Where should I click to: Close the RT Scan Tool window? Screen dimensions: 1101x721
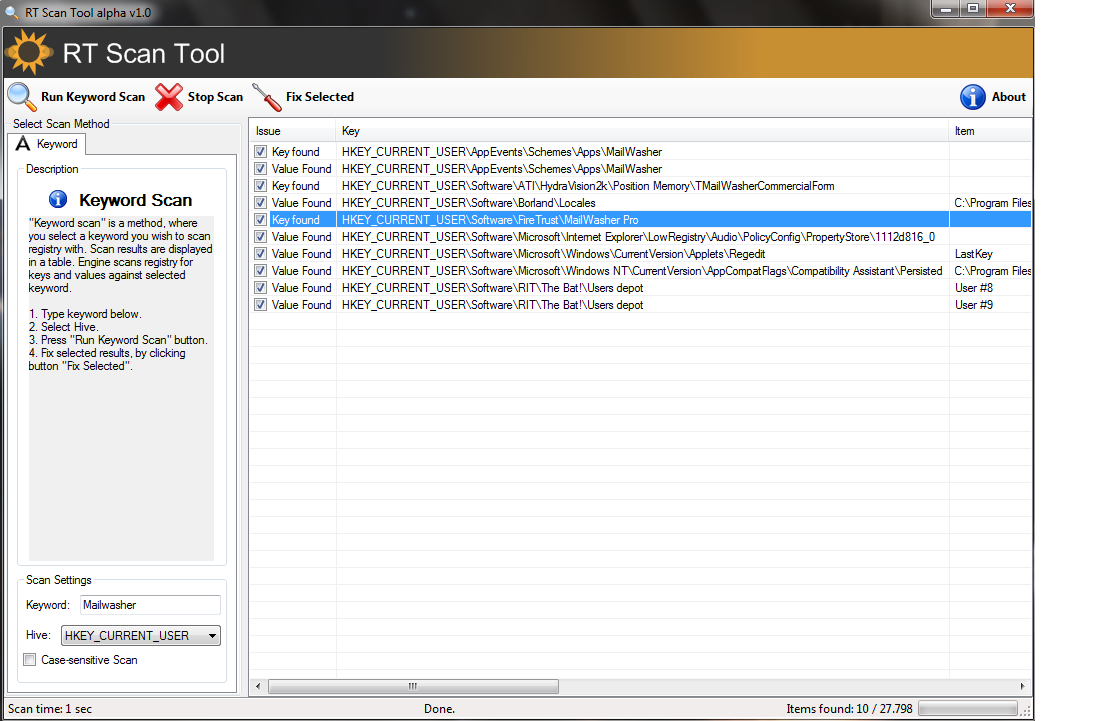1010,8
